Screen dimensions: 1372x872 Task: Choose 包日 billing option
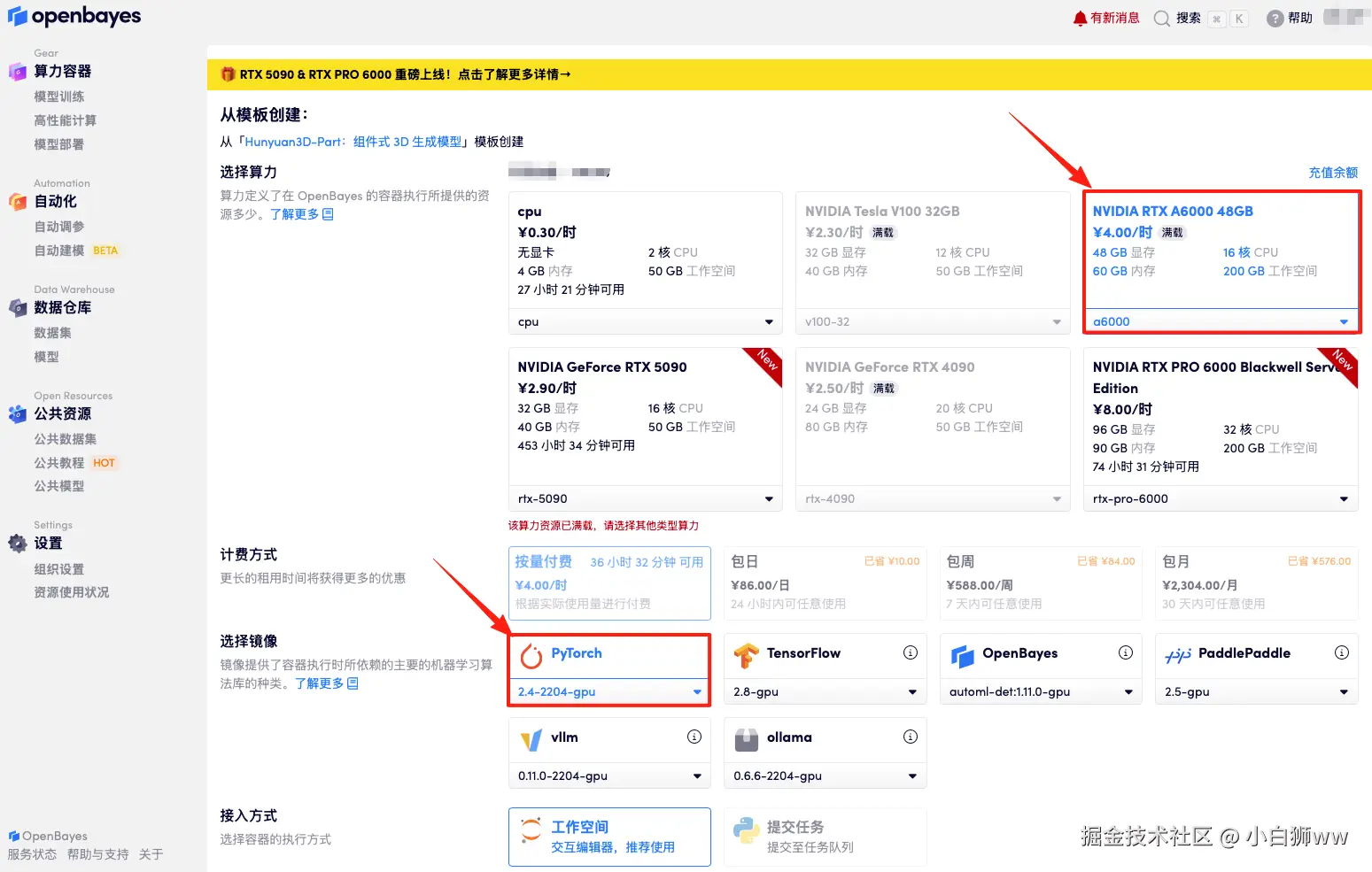(x=826, y=583)
